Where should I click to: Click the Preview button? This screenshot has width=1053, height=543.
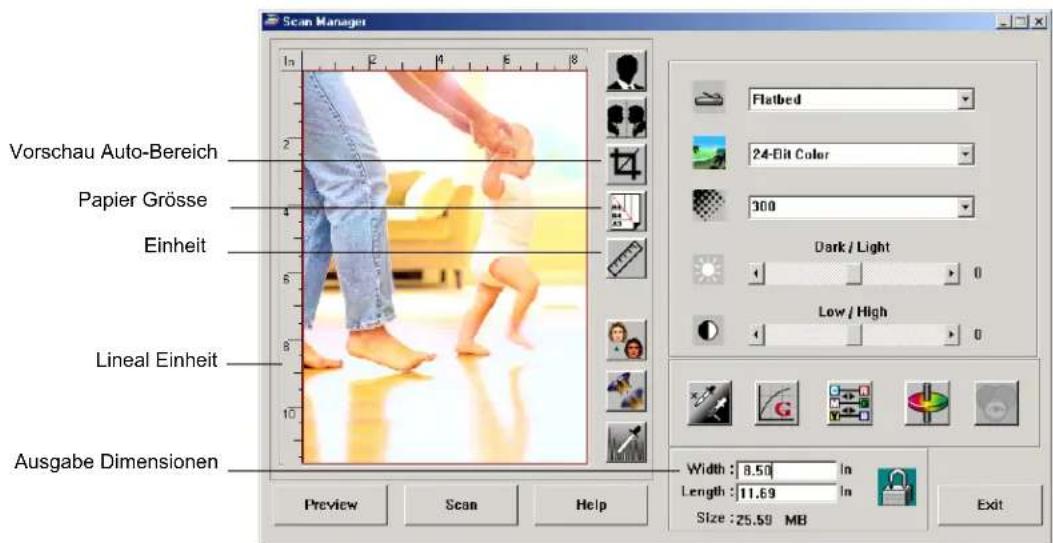tap(330, 505)
